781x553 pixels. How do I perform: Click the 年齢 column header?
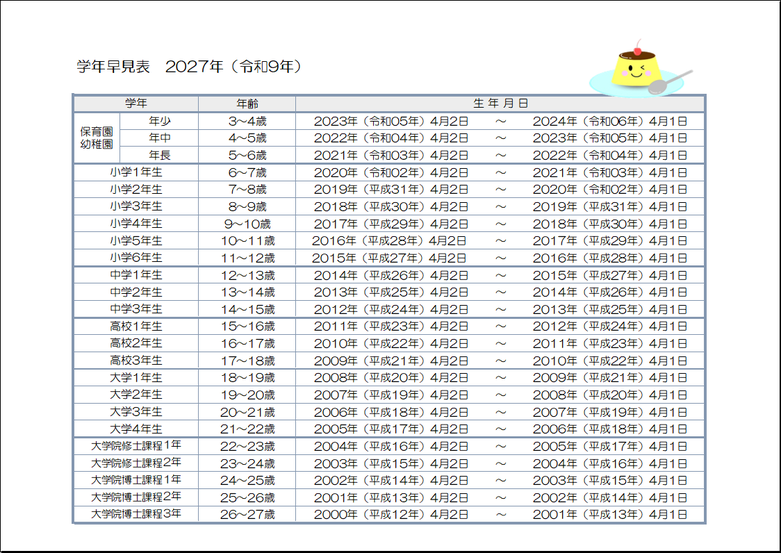[x=247, y=103]
